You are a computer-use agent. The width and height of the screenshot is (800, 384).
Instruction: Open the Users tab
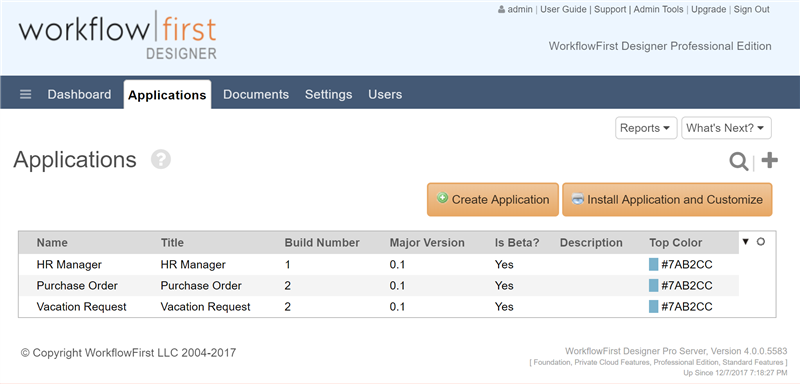point(385,94)
